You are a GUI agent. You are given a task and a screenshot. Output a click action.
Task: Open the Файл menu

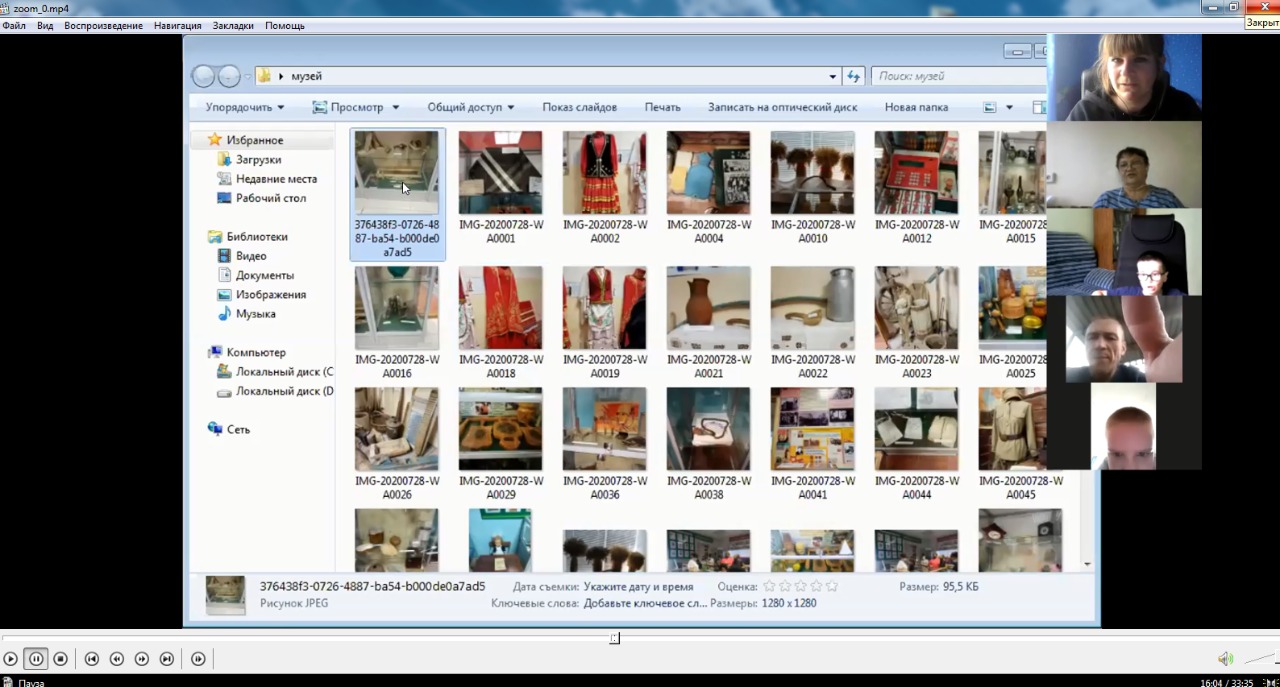14,26
